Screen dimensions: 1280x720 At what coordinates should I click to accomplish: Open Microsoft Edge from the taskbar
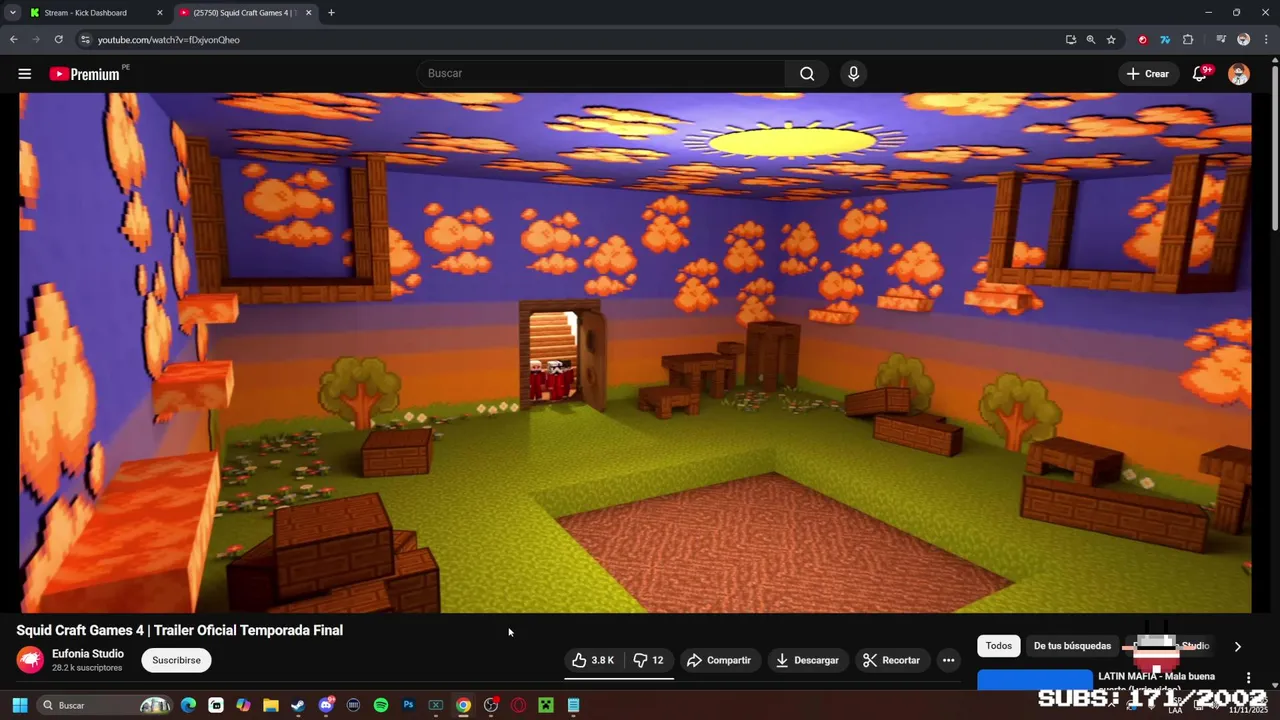(188, 706)
